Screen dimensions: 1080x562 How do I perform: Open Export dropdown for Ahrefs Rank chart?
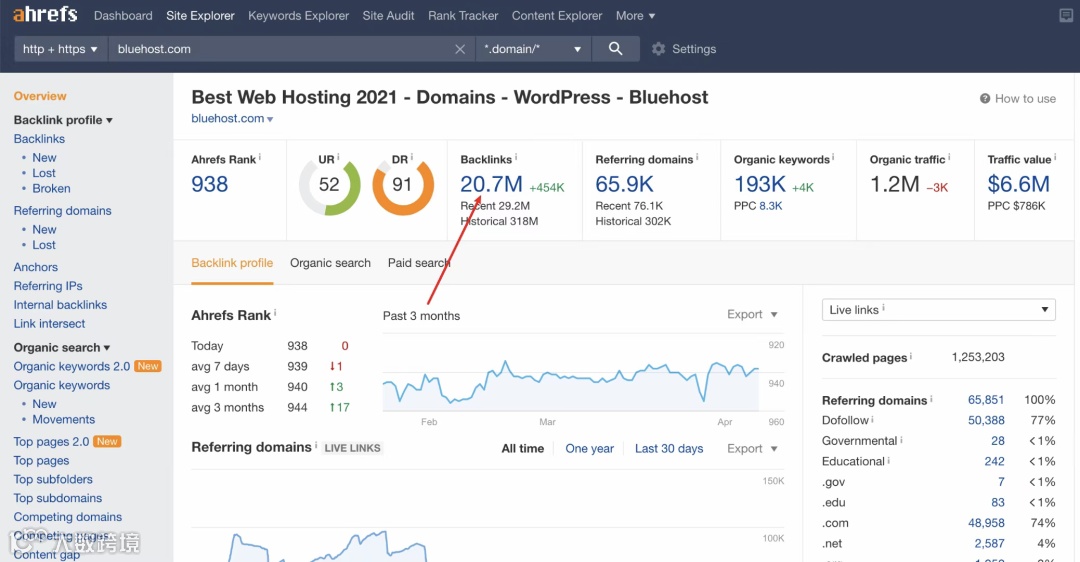point(752,314)
